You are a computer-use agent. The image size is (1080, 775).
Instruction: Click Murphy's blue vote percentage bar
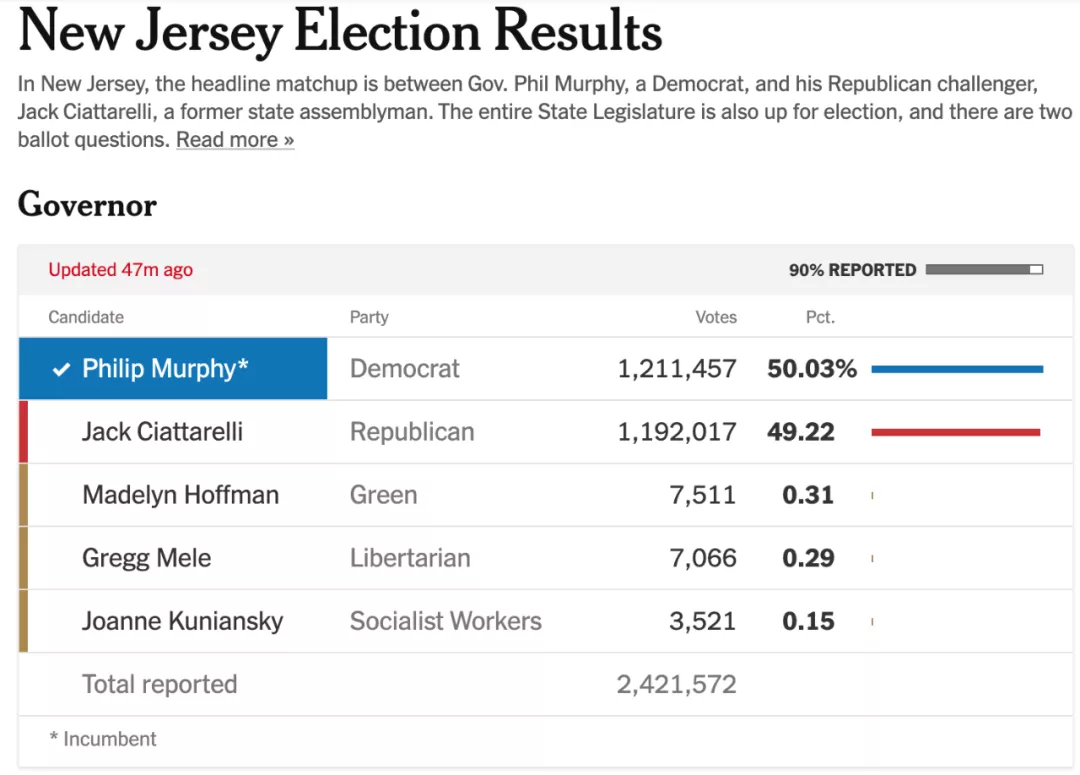(x=957, y=369)
